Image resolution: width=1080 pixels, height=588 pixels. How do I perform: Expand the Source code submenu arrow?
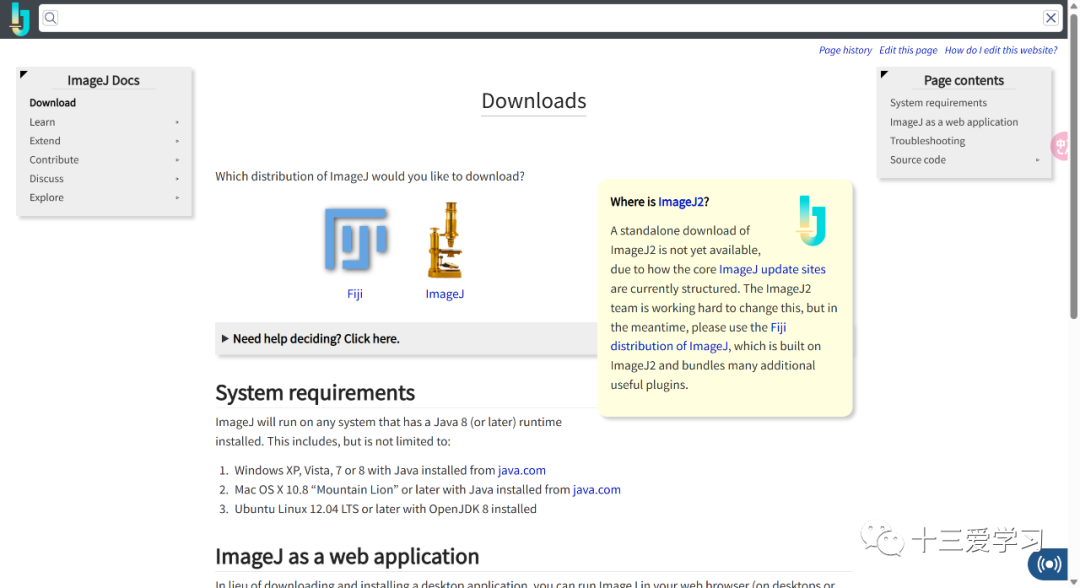[x=1037, y=160]
